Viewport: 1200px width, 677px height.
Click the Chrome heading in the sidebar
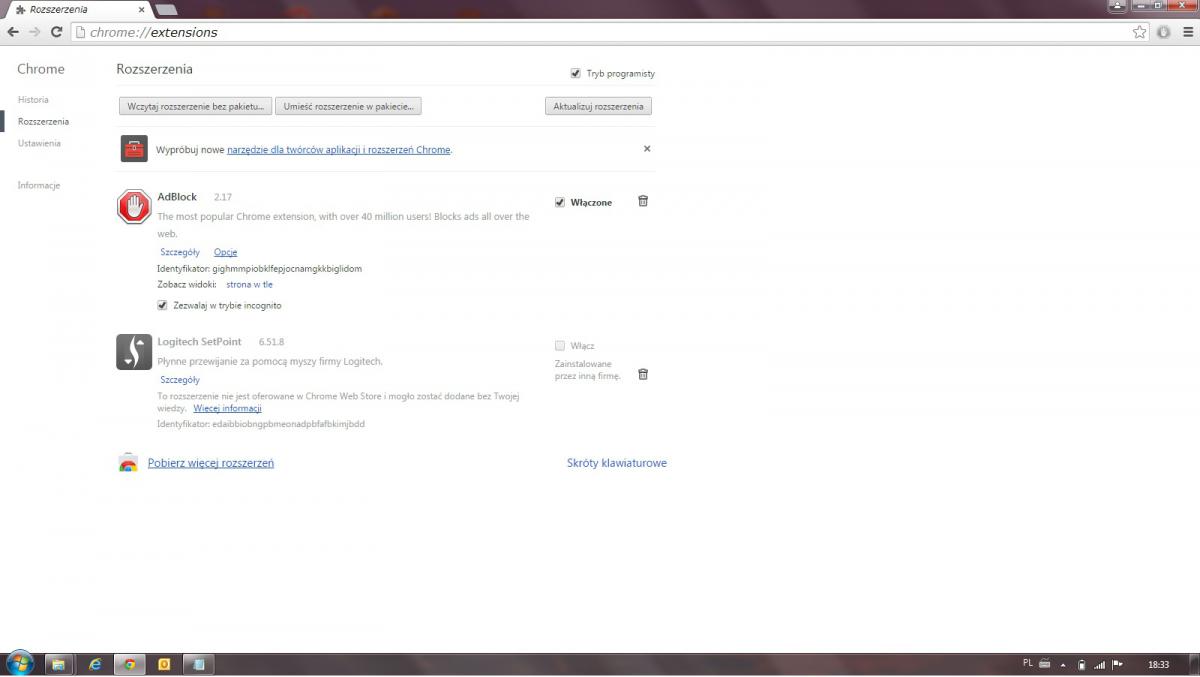click(x=41, y=69)
